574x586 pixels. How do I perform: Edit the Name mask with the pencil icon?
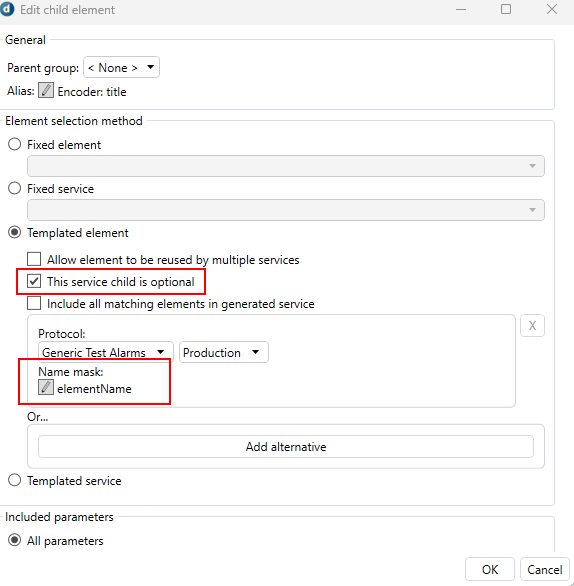[x=46, y=387]
